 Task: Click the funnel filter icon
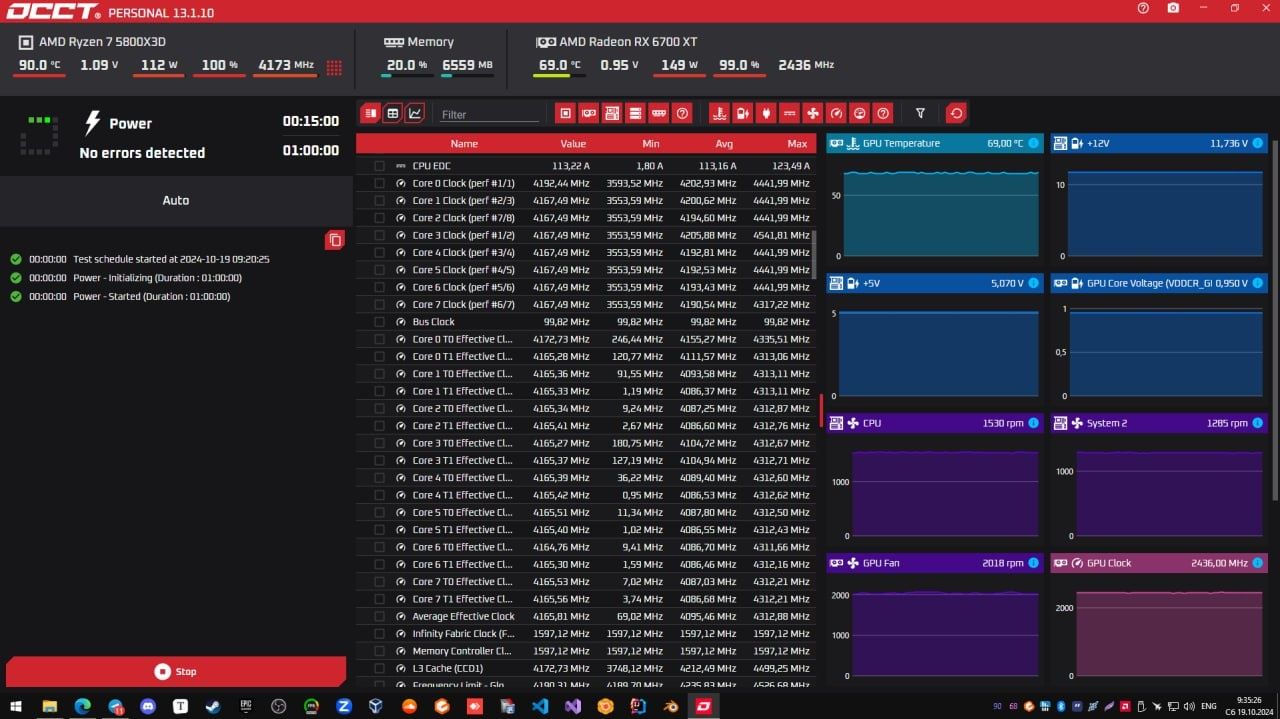tap(920, 113)
